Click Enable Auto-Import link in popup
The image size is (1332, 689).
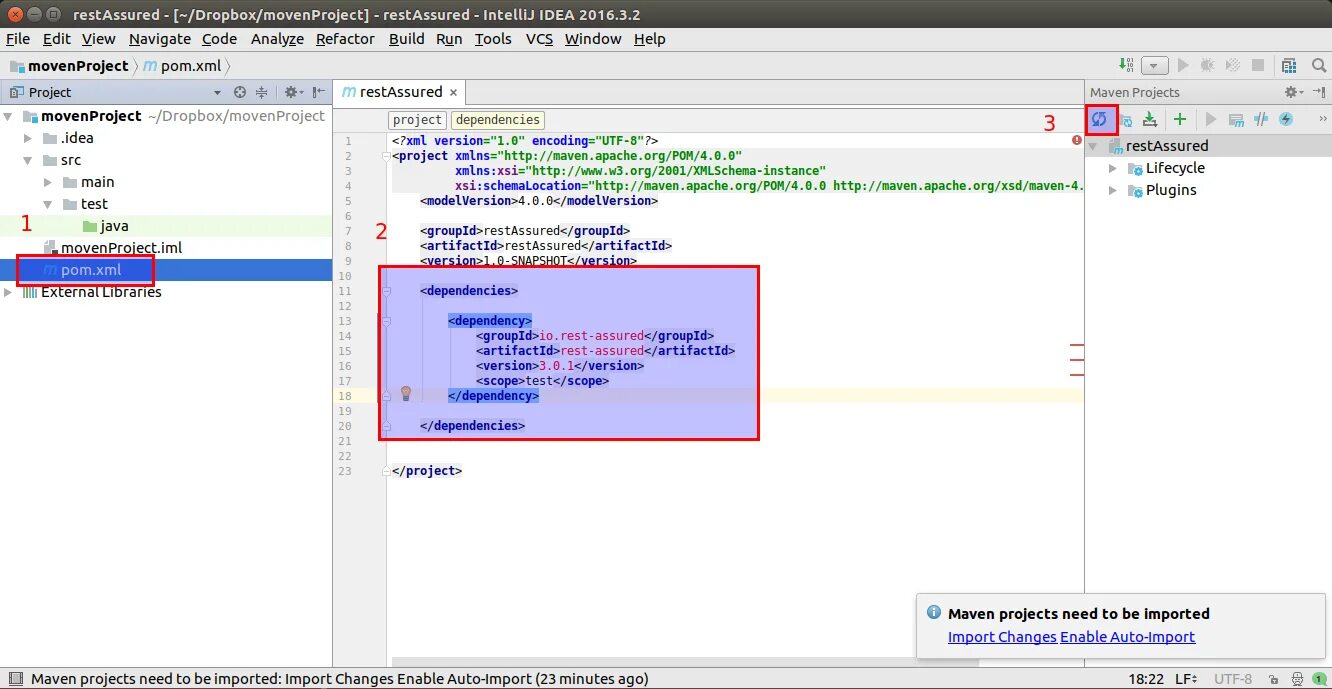click(1128, 637)
